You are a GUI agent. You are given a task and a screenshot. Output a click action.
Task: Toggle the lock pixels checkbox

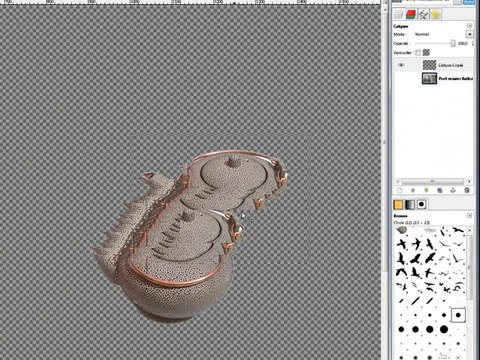click(x=418, y=52)
